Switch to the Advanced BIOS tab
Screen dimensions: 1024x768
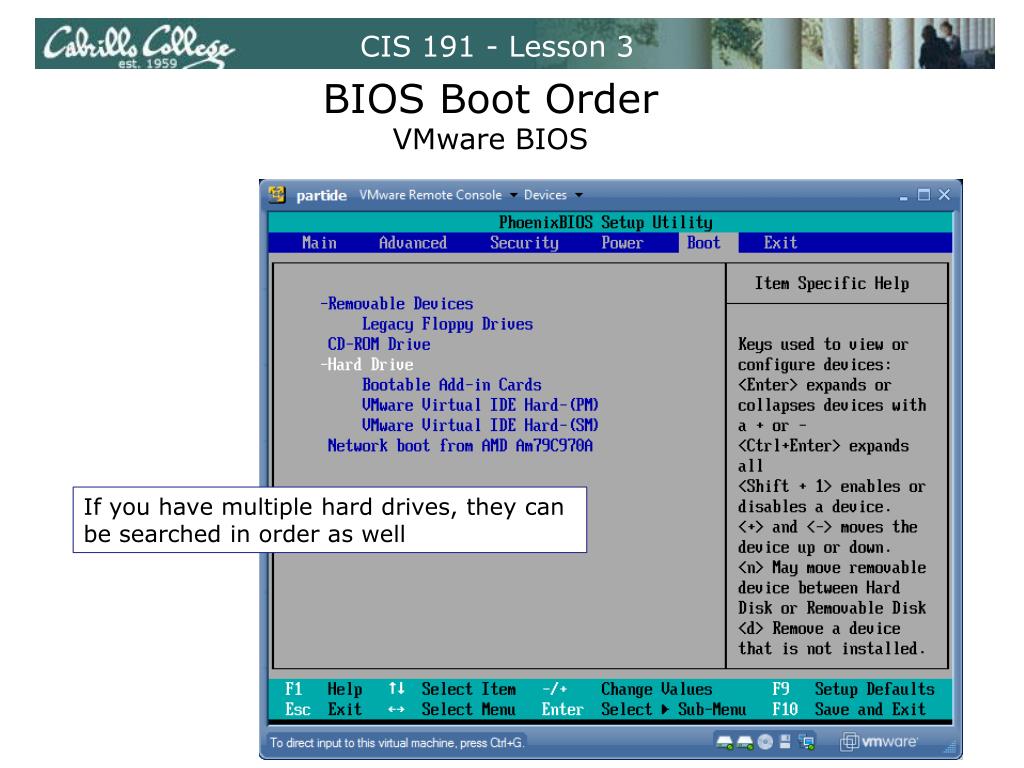coord(413,243)
